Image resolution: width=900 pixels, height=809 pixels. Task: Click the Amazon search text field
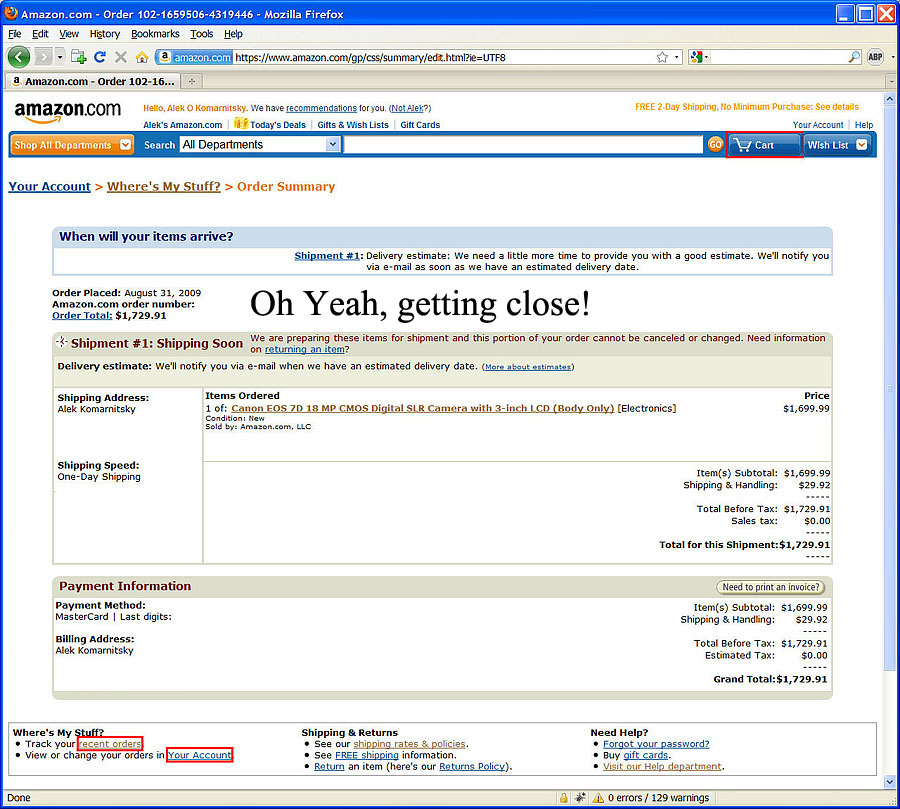click(x=523, y=145)
